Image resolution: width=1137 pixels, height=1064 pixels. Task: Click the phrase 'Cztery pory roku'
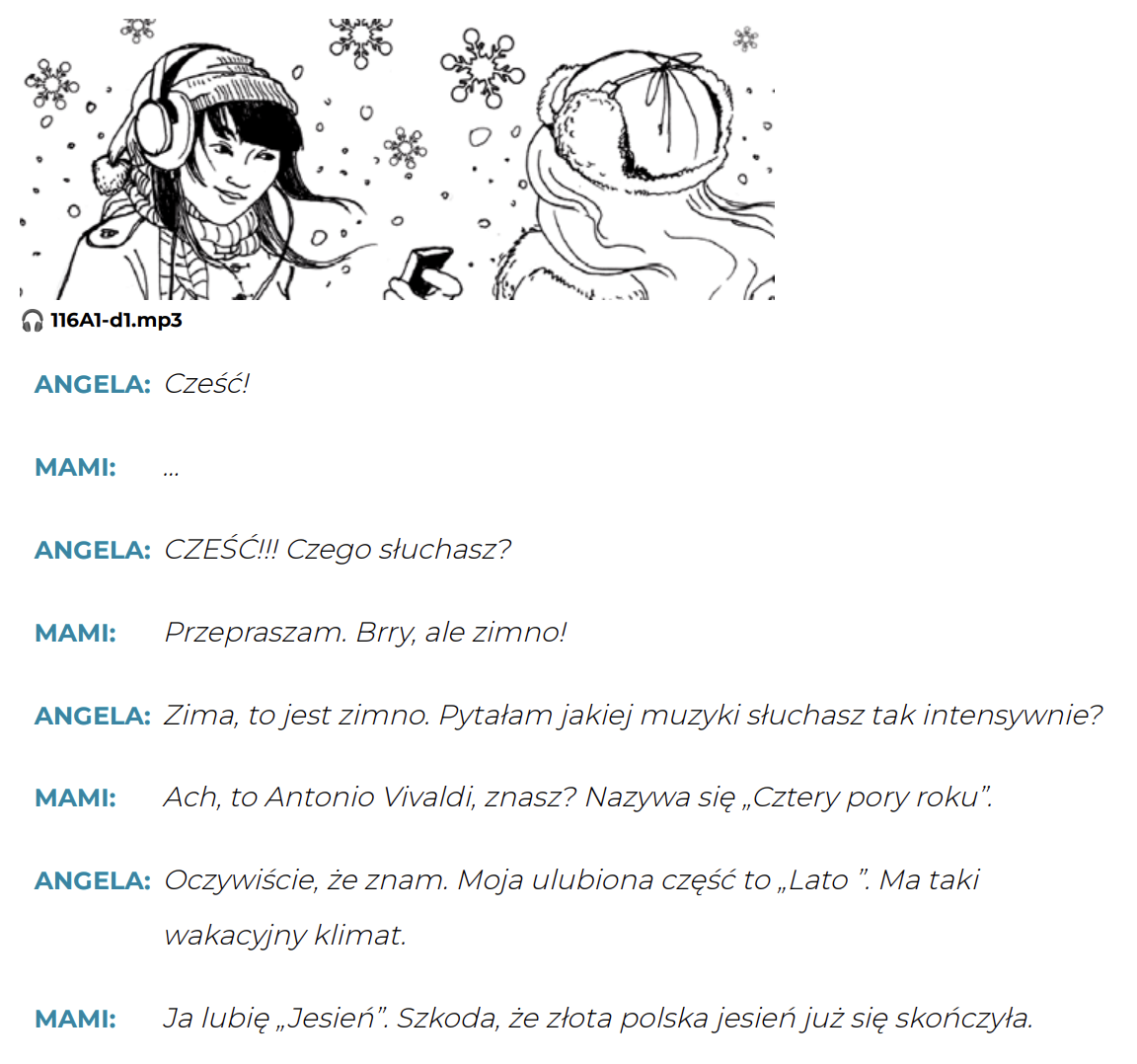tap(867, 798)
